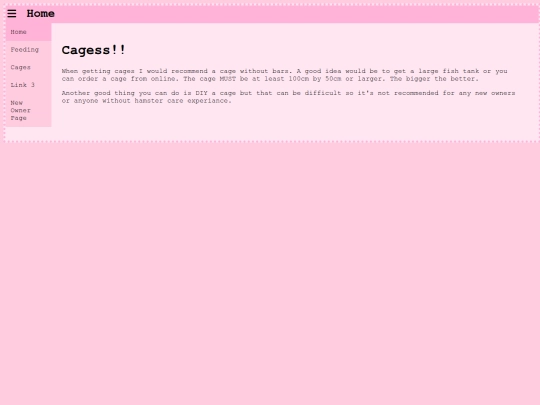Select Home in the sidebar
The height and width of the screenshot is (405, 540).
coord(29,32)
